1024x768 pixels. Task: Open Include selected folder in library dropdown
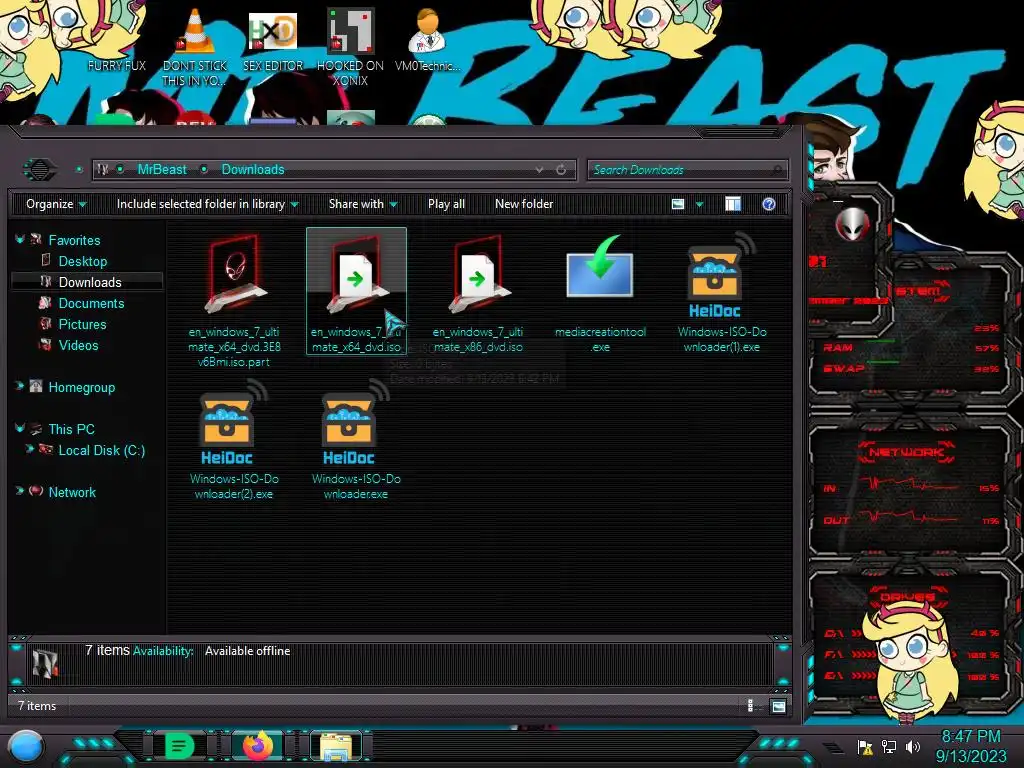(x=207, y=204)
